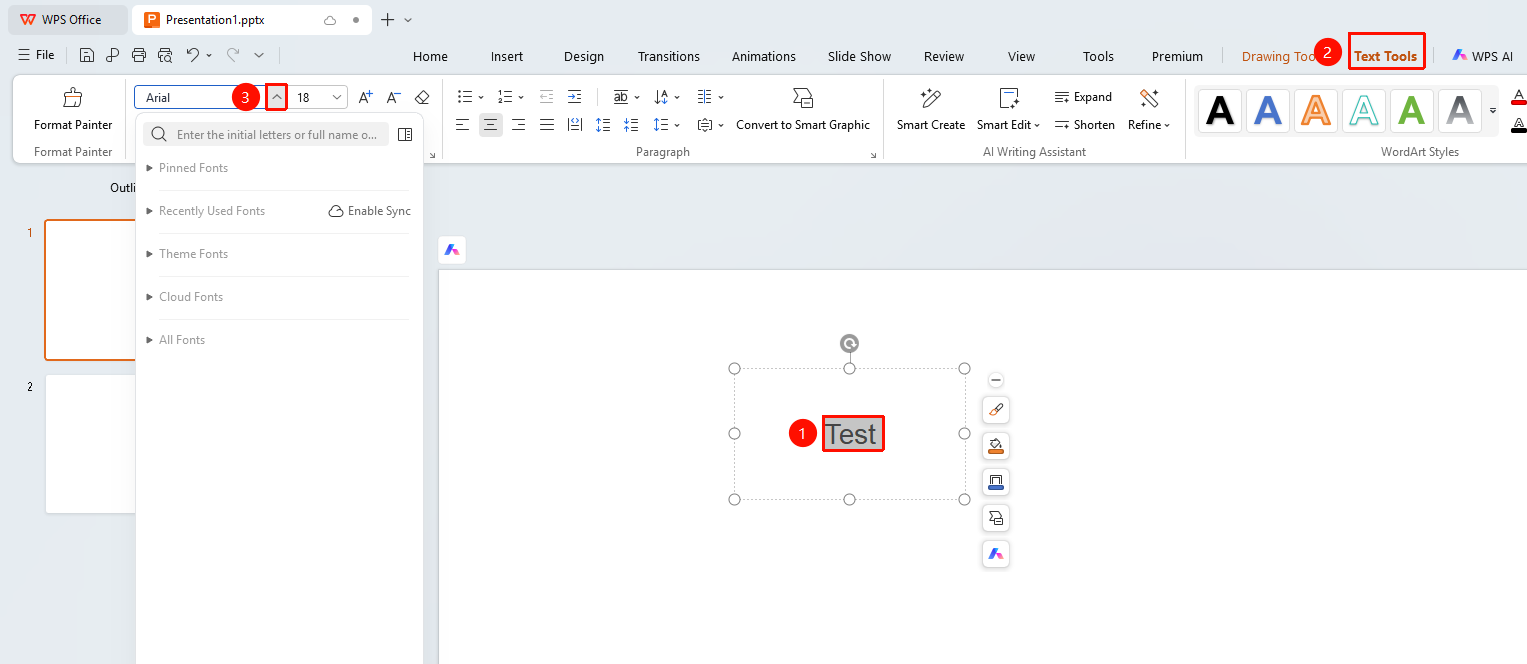1527x664 pixels.
Task: Click the Save icon in quick access toolbar
Action: tap(87, 55)
